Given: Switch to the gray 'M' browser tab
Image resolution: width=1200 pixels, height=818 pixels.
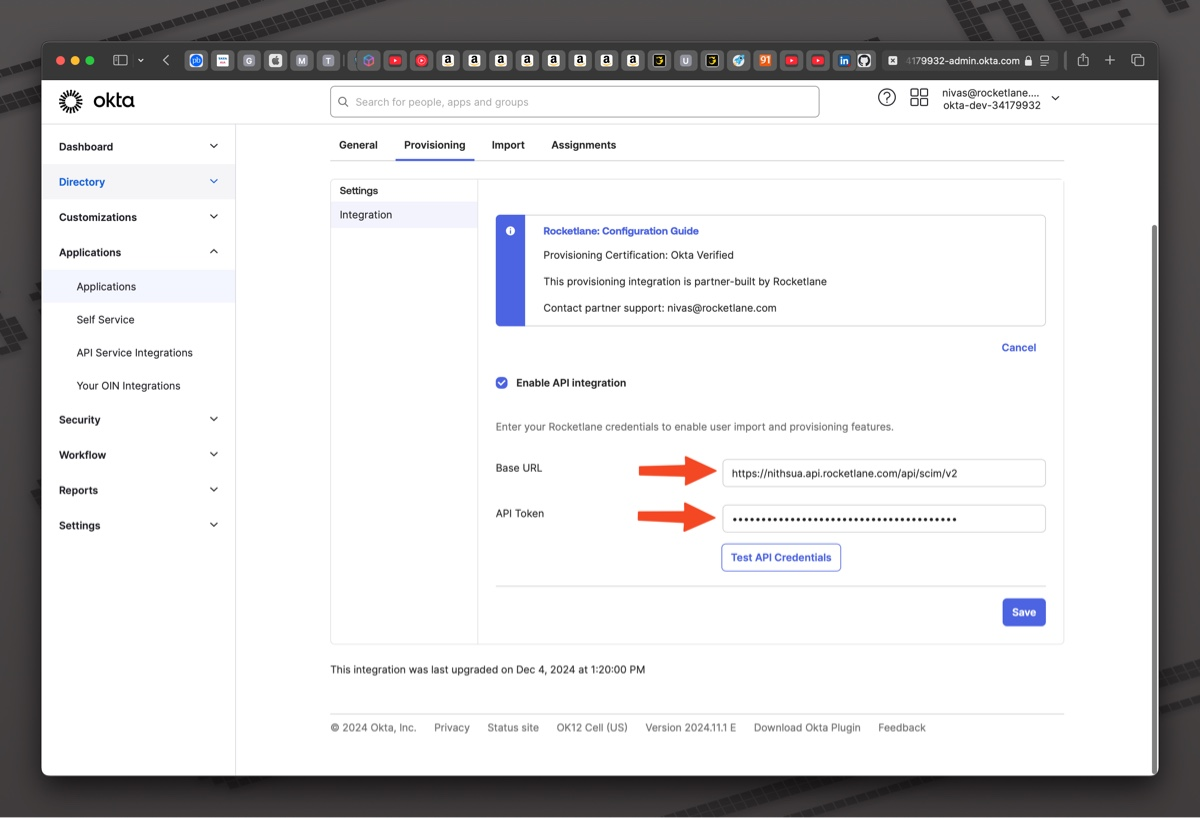Looking at the screenshot, I should (x=302, y=60).
